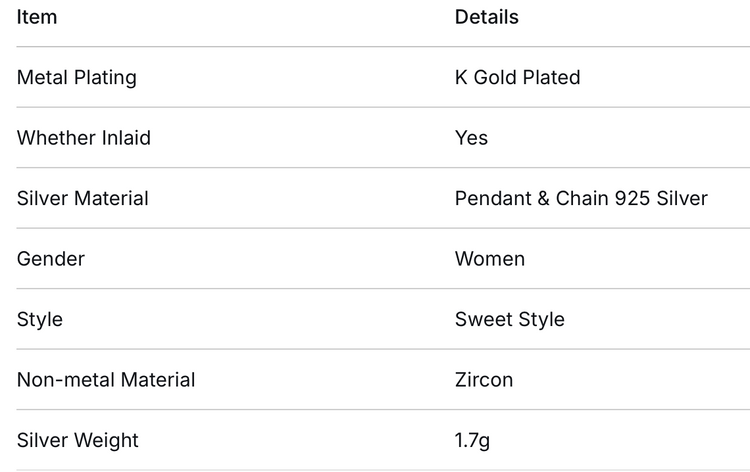Select the Non-metal Material label
Screen dimensions: 750x472
click(x=106, y=380)
